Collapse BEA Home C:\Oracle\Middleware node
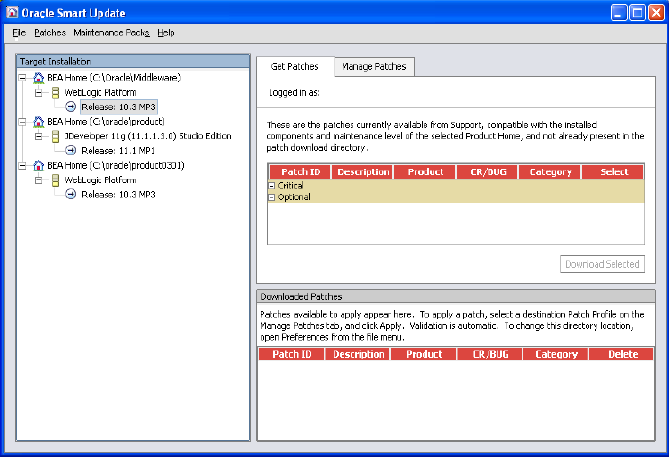The width and height of the screenshot is (669, 457). 22,78
